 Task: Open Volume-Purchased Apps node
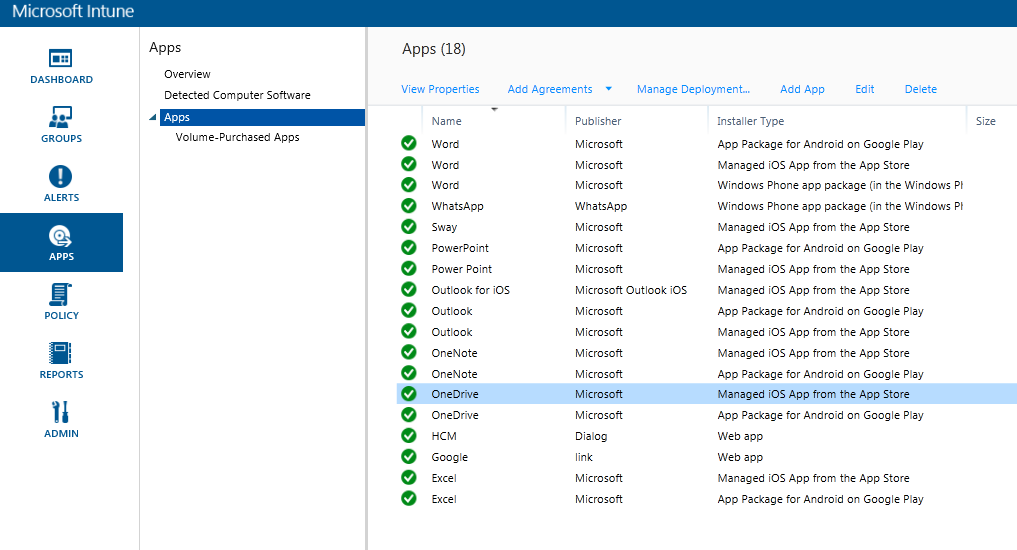(x=237, y=137)
